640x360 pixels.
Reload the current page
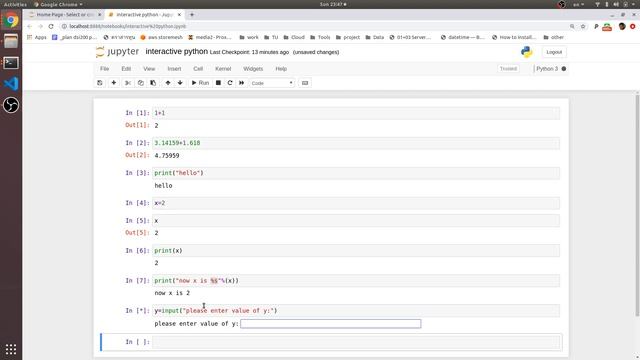coord(51,26)
